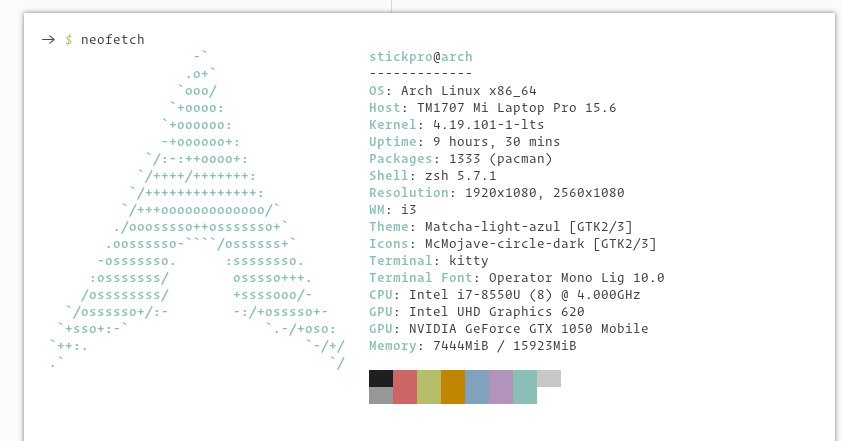This screenshot has height=441, width=843.
Task: Select the Theme: Matcha-light-azul line
Action: click(x=501, y=226)
